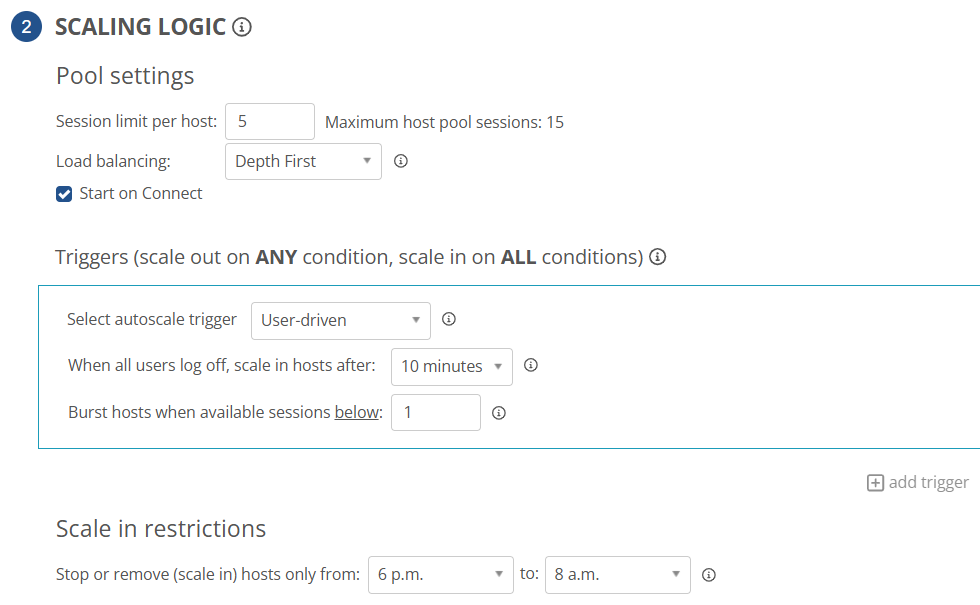Screen dimensions: 980x605
Task: Click the plus icon for add trigger
Action: (875, 483)
